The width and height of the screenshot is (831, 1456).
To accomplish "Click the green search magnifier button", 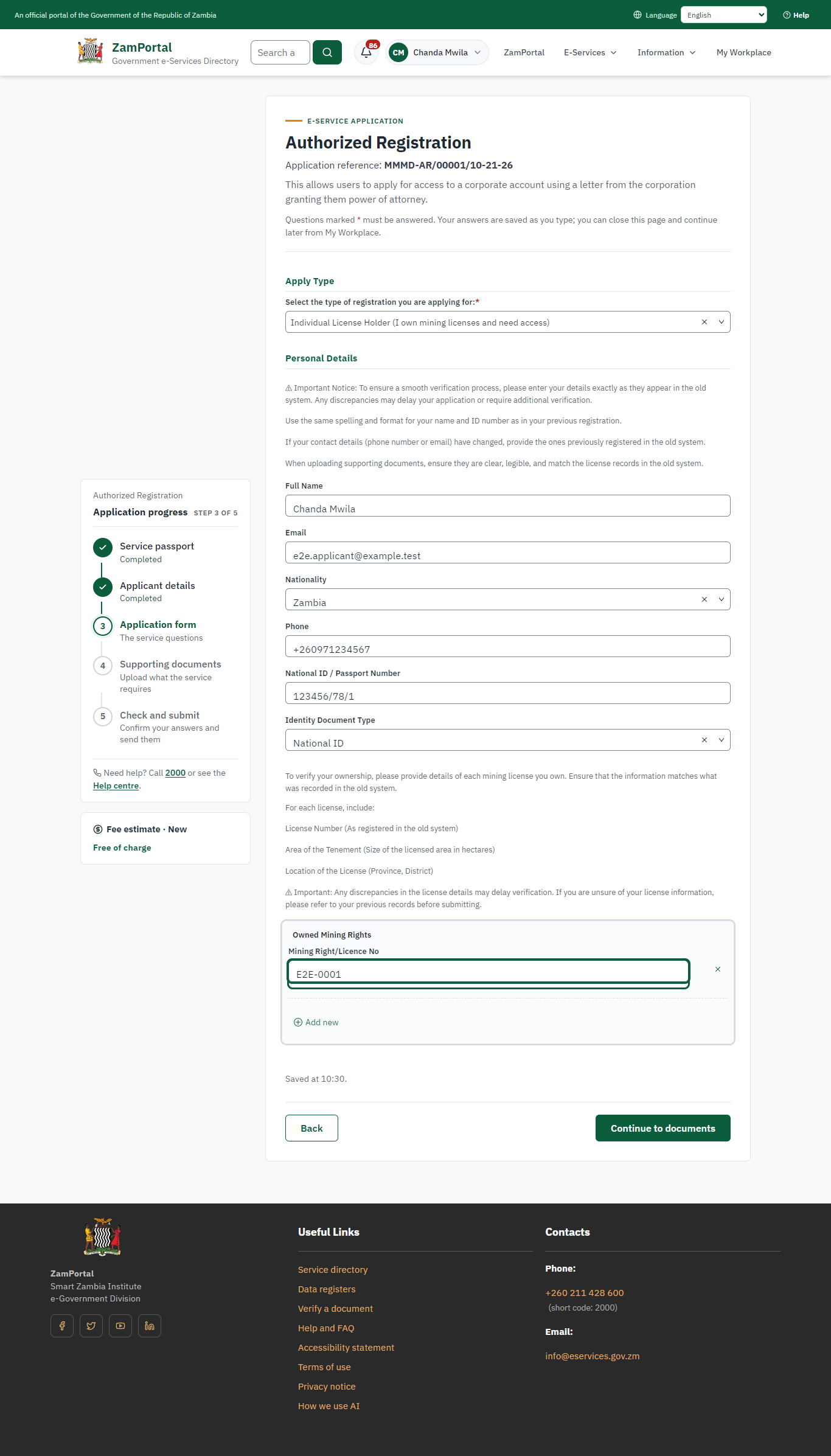I will (x=327, y=52).
